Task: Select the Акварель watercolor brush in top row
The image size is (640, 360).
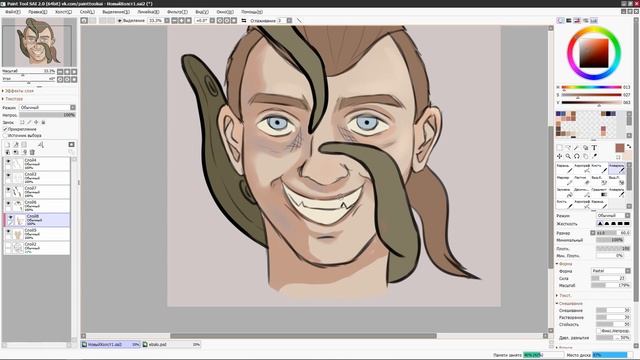Action: pyautogui.click(x=616, y=168)
